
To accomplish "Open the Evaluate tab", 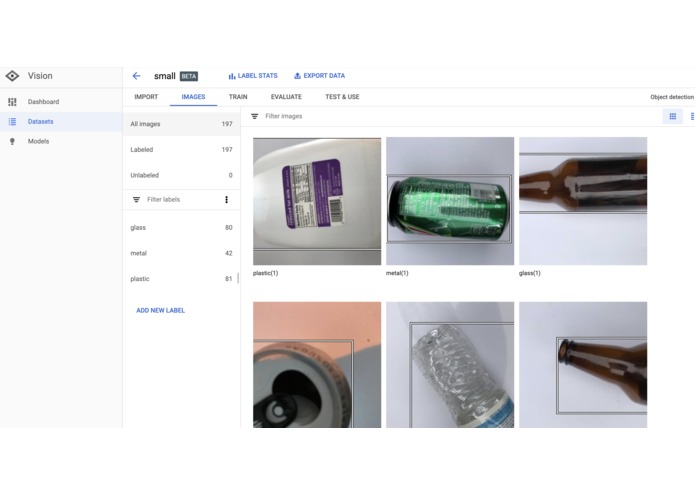I will [x=286, y=97].
